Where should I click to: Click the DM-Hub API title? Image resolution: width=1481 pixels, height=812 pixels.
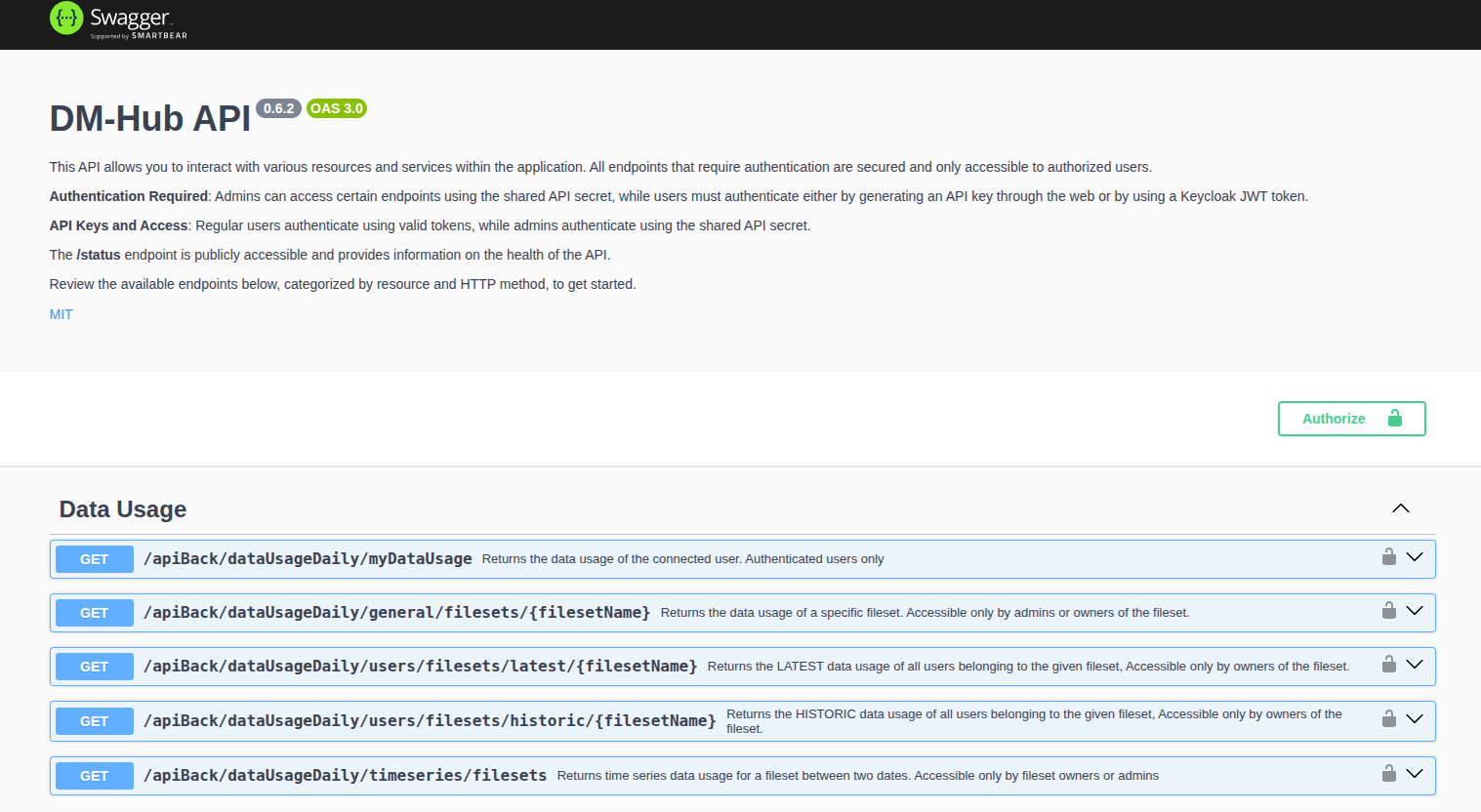click(150, 119)
